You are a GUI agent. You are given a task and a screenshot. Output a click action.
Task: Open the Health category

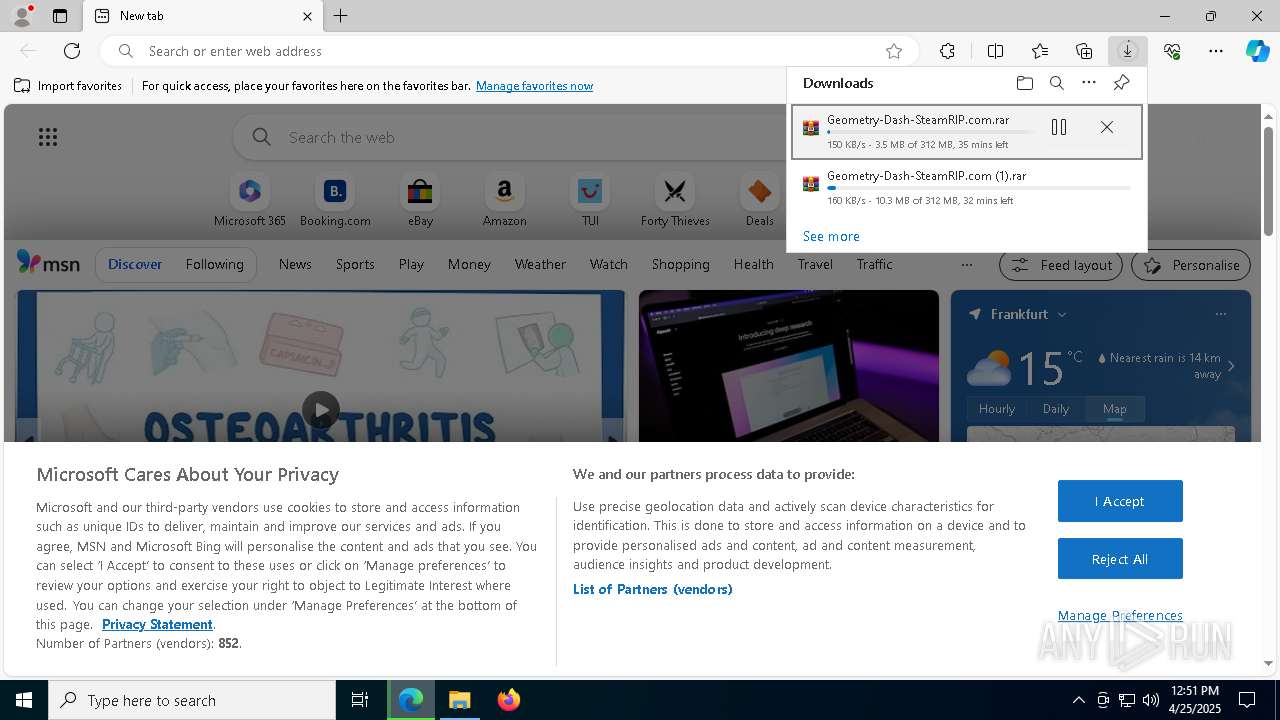[x=753, y=264]
